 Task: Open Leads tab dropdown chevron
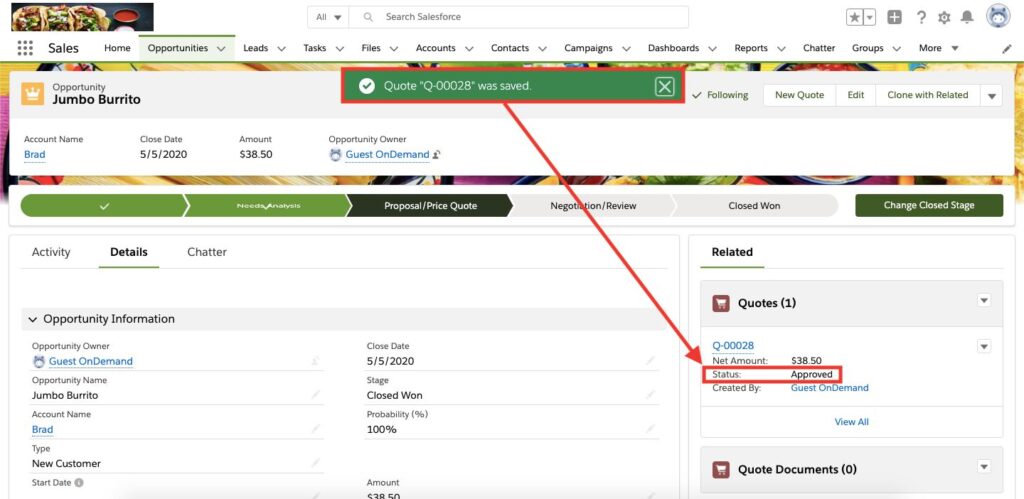(x=281, y=48)
